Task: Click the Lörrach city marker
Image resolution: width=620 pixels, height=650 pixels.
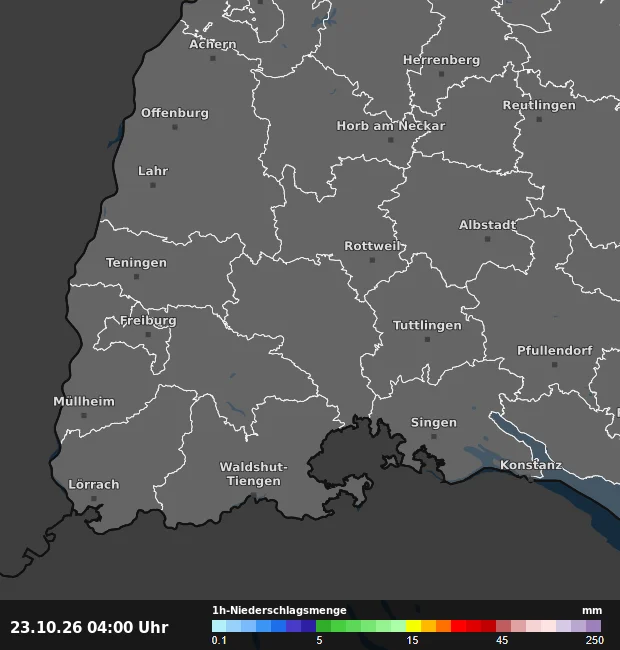Action: (94, 499)
